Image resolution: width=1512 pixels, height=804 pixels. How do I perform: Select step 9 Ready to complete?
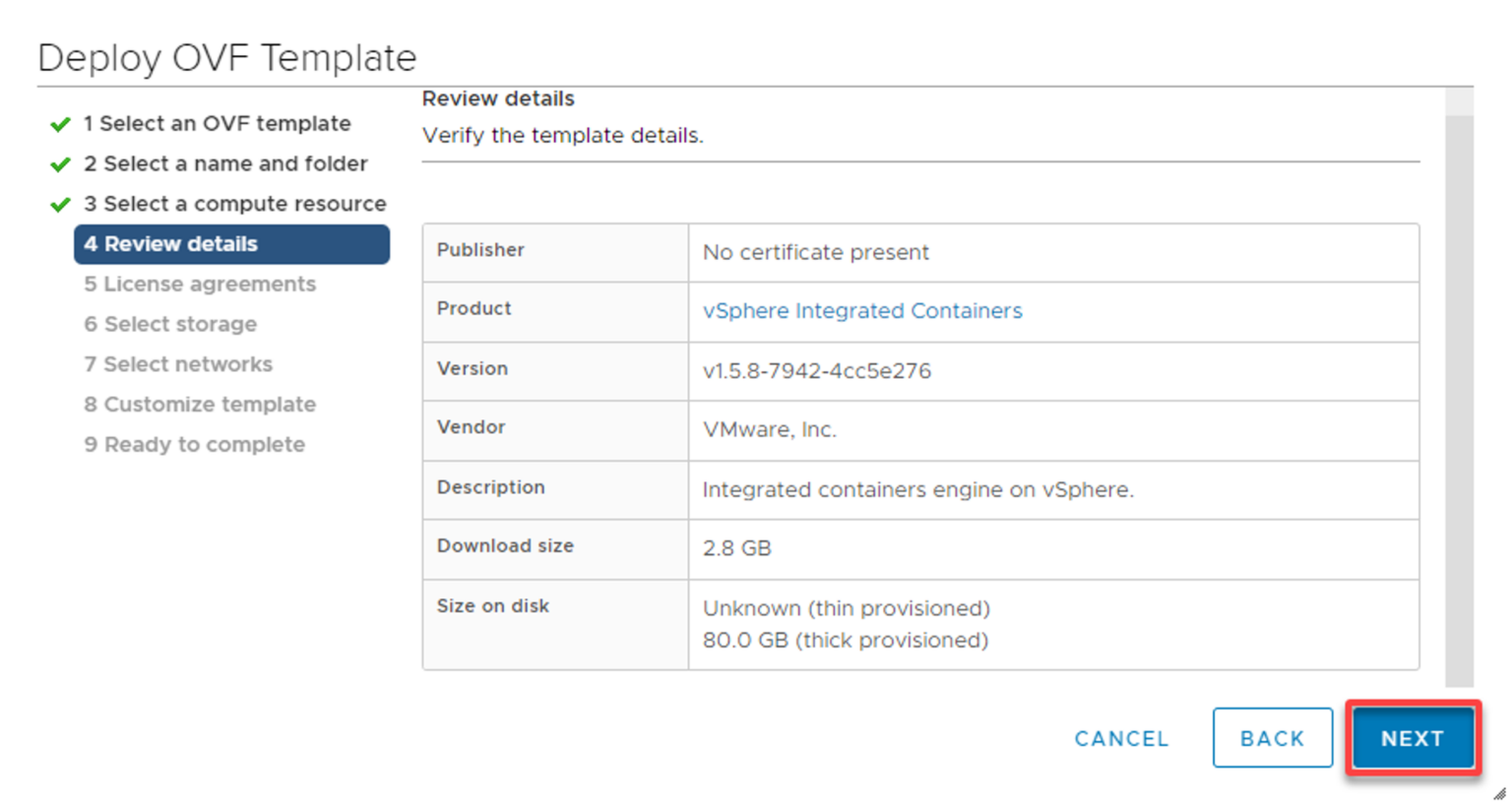[x=195, y=445]
